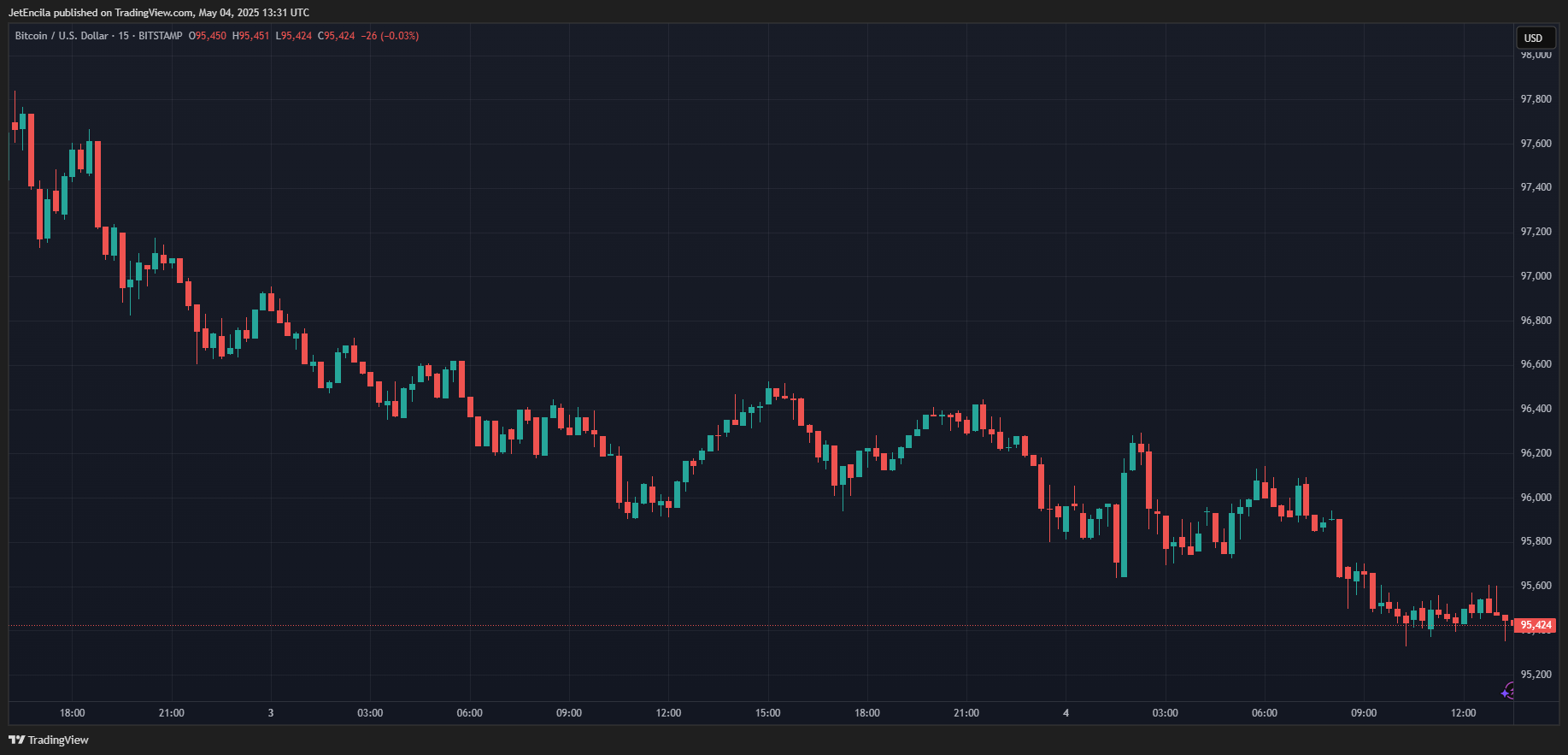The image size is (1568, 755).
Task: Click the open value O95,450 in legend
Action: [x=208, y=36]
